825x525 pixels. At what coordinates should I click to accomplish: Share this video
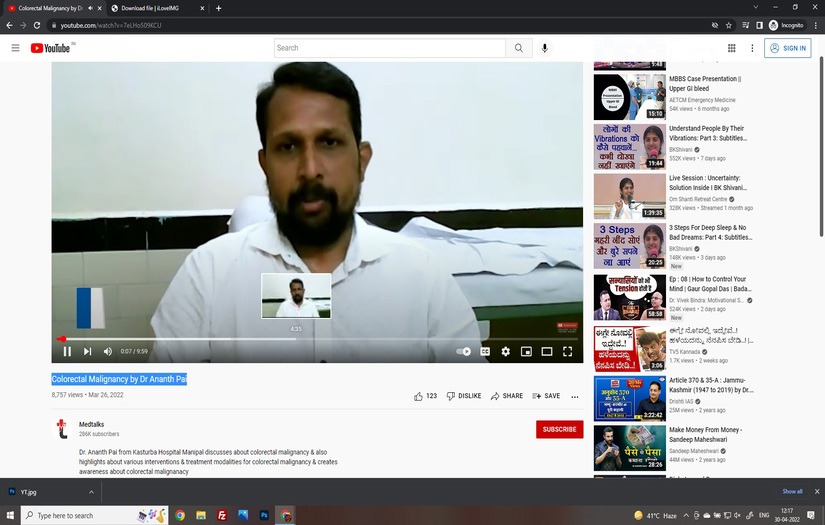point(506,396)
